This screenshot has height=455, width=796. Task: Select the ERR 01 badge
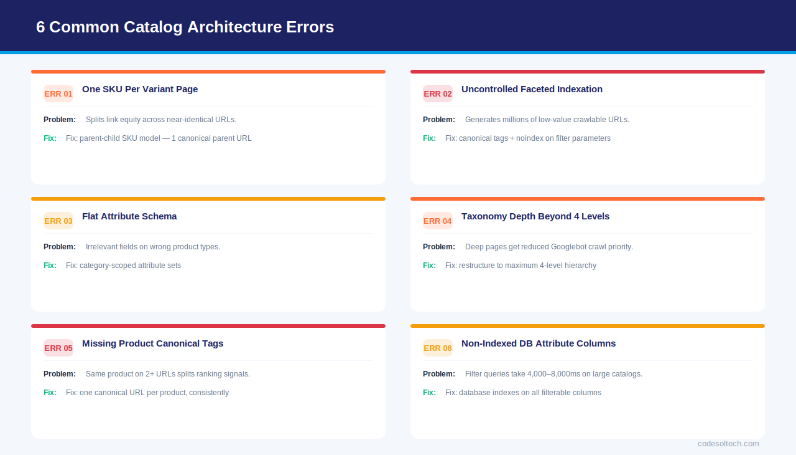click(x=58, y=94)
